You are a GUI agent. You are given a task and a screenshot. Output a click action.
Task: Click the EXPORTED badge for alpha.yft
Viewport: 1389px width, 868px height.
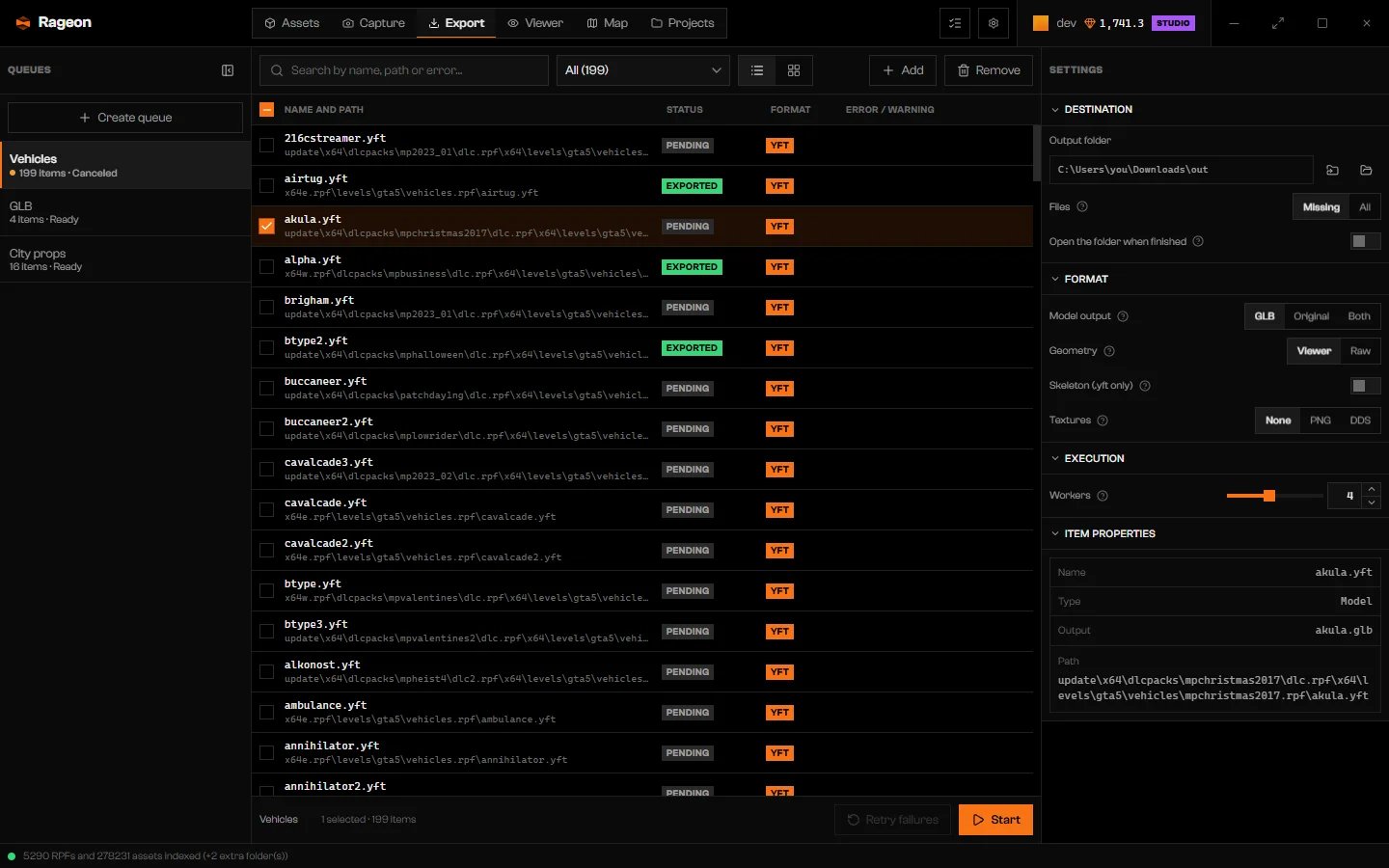pos(692,267)
